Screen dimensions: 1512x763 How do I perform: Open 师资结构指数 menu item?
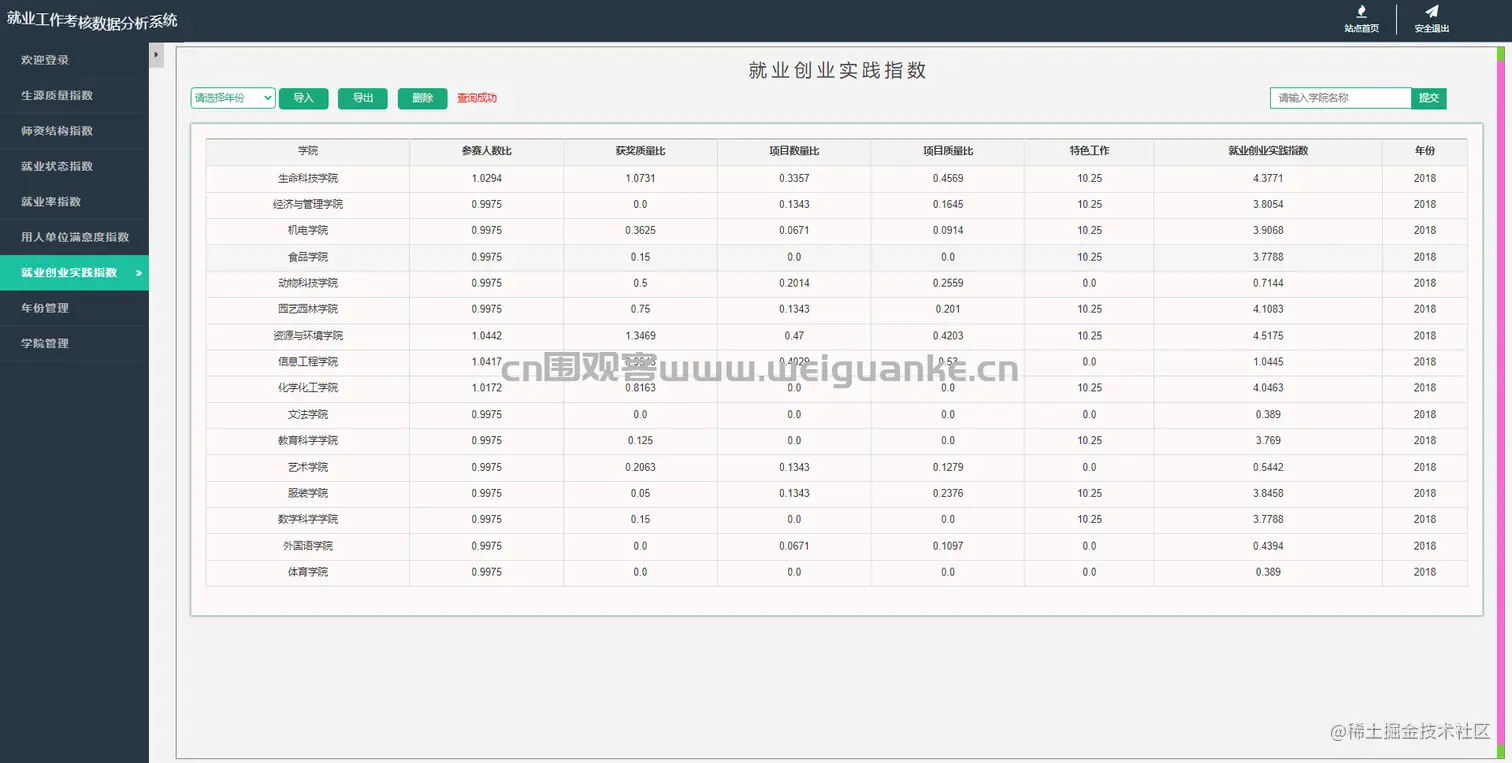pyautogui.click(x=74, y=131)
